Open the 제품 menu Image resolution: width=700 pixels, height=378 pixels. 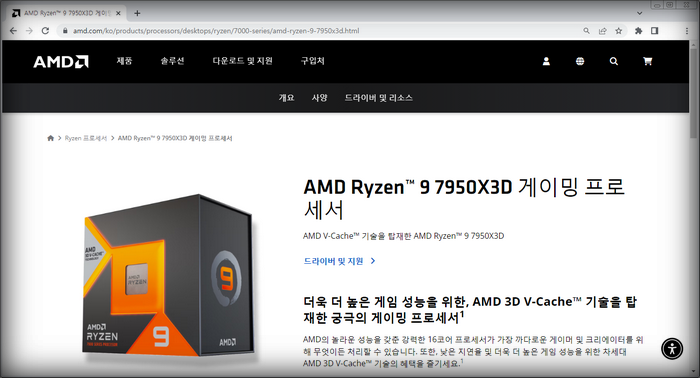pos(125,61)
